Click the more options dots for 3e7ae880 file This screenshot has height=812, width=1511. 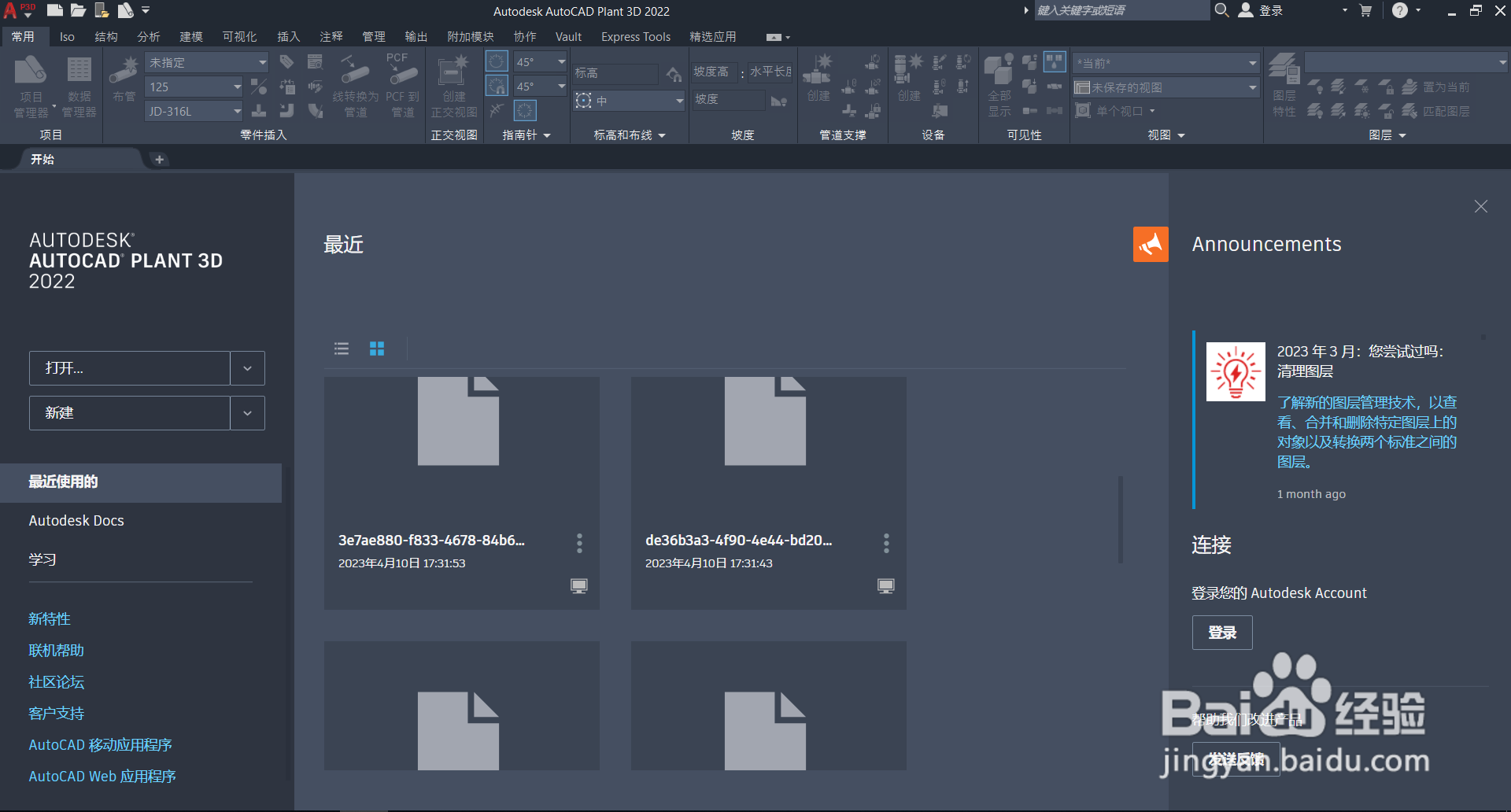pos(579,543)
